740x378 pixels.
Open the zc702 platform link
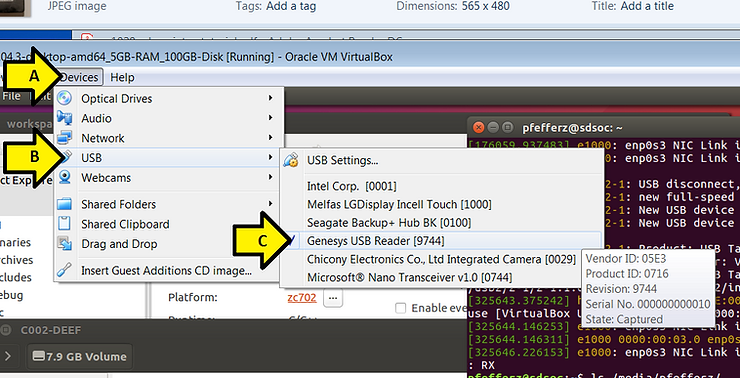click(x=302, y=298)
